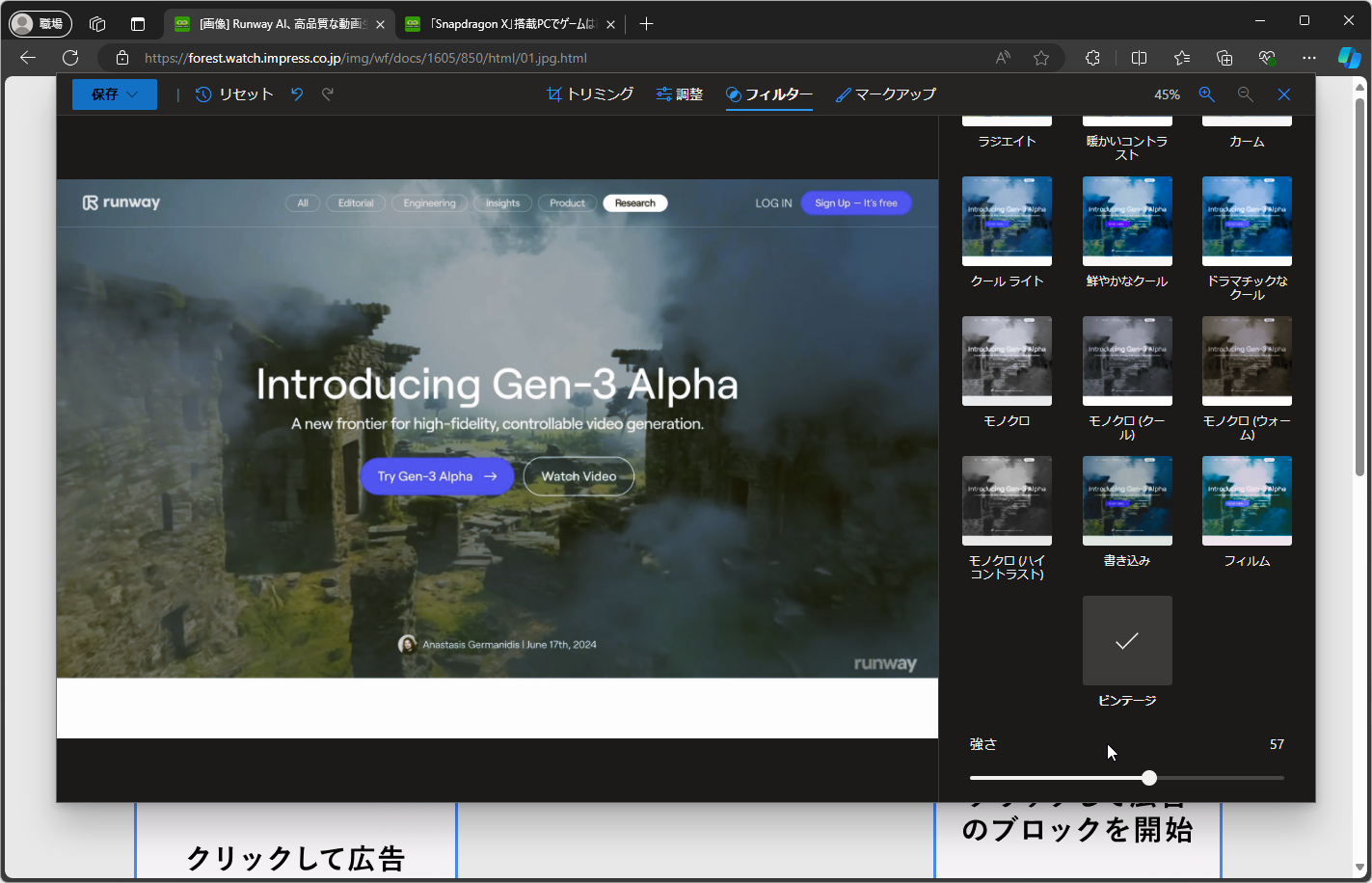
Task: Toggle split screen view in Edge
Action: tap(1139, 58)
